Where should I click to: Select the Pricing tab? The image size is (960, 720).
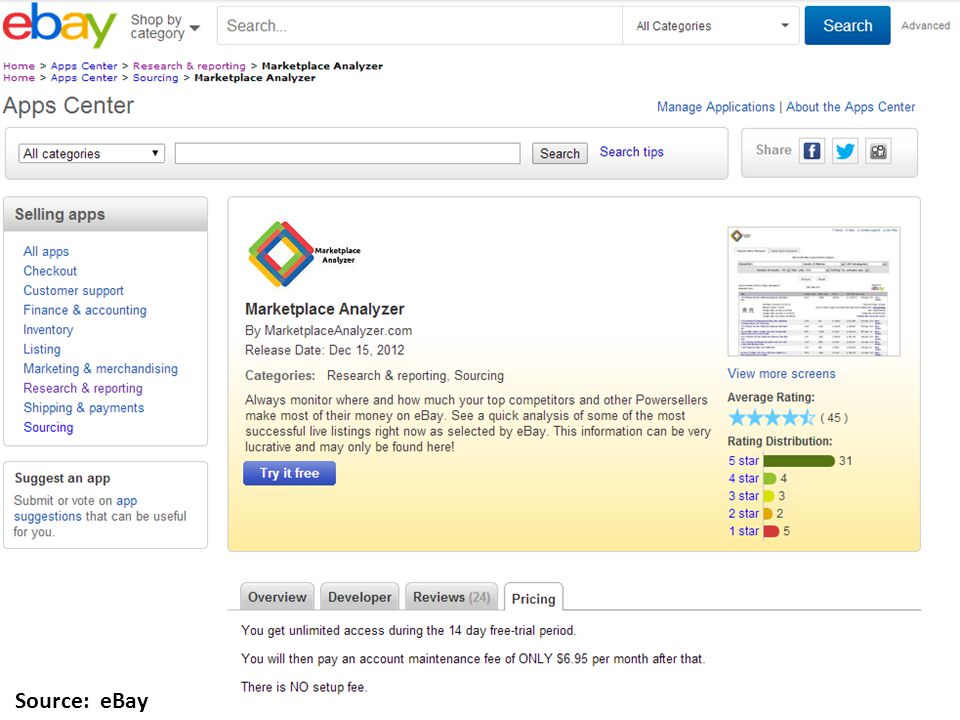533,598
